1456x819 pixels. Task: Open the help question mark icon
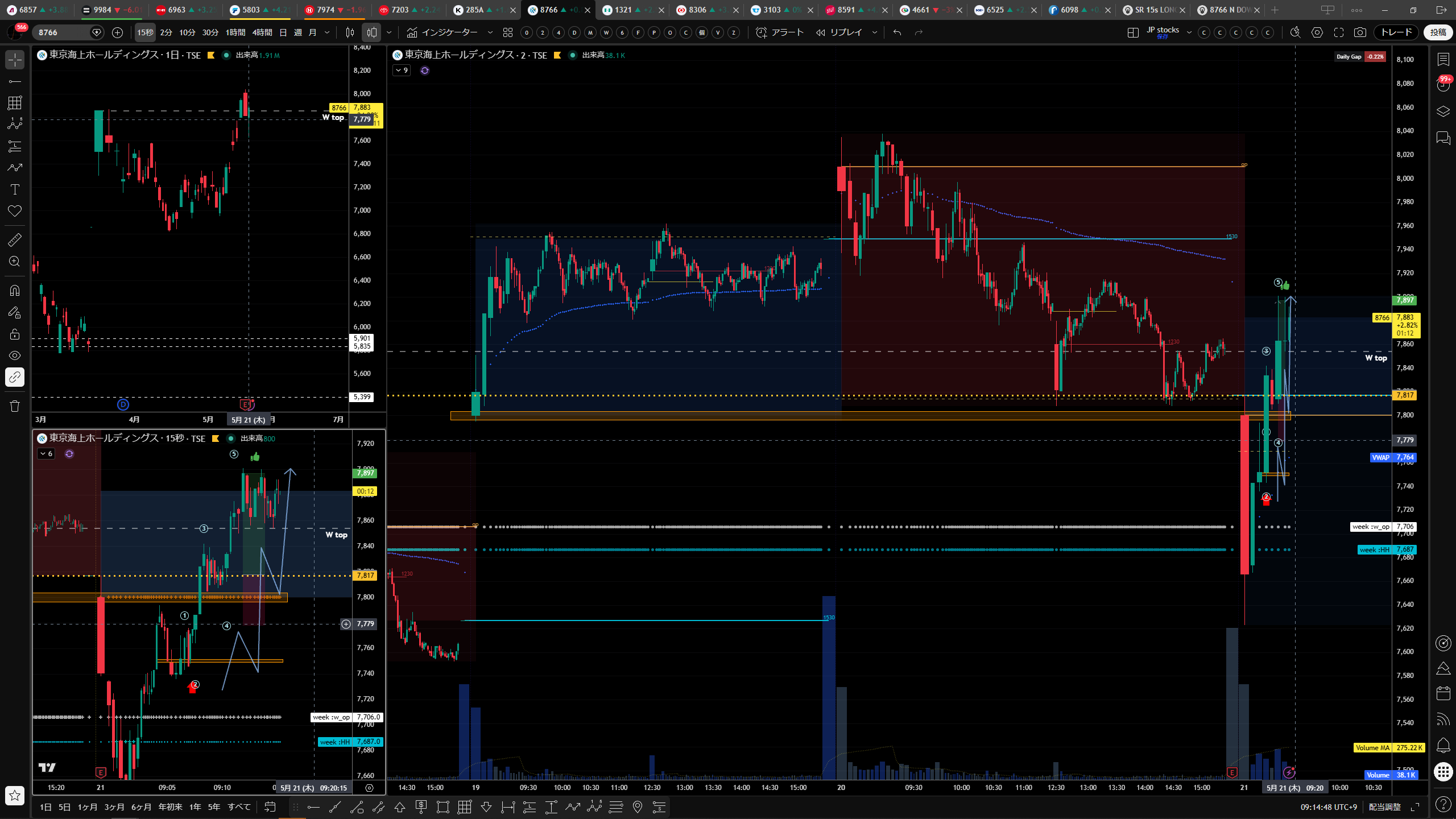[1443, 804]
